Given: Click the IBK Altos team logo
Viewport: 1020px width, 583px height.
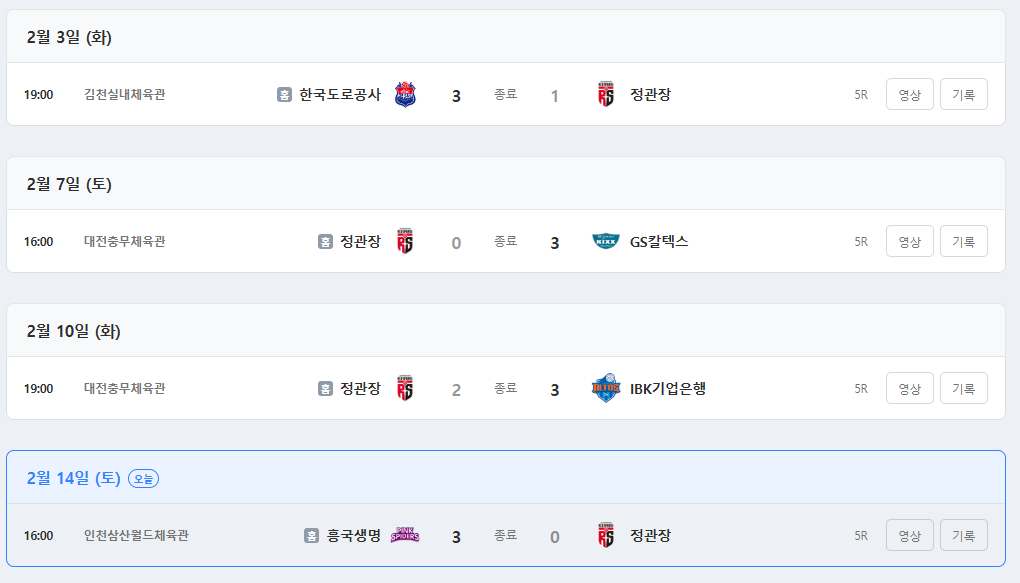Looking at the screenshot, I should point(606,389).
